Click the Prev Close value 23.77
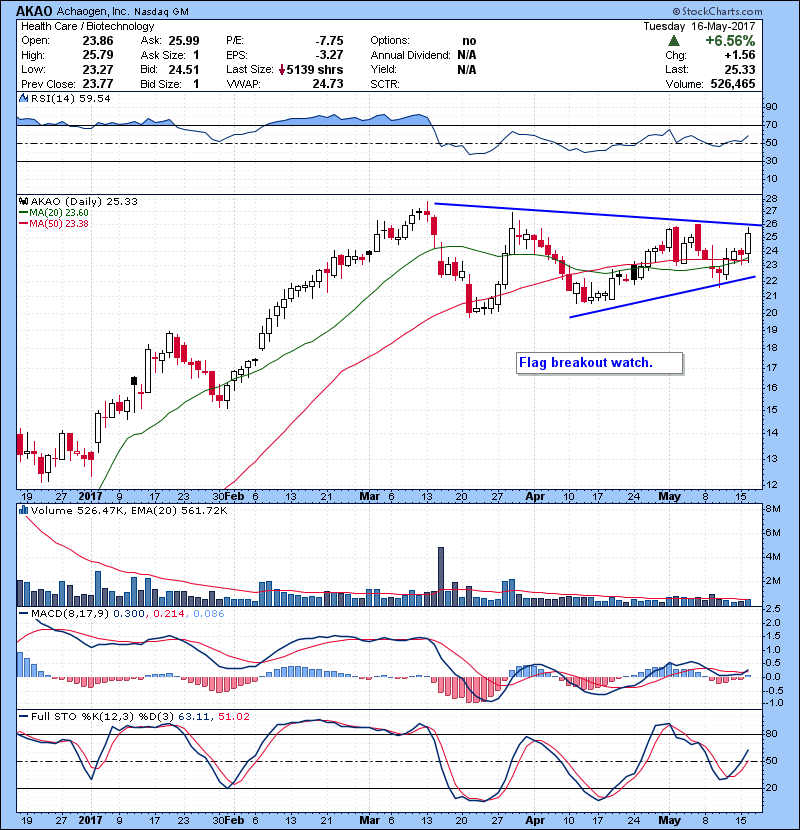Viewport: 800px width, 830px height. [97, 84]
